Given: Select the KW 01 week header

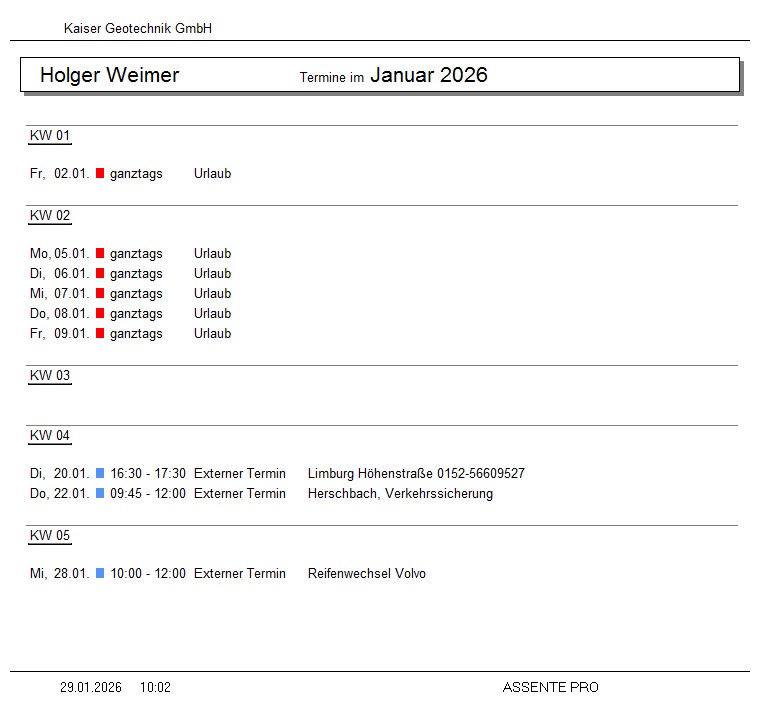Looking at the screenshot, I should 50,136.
